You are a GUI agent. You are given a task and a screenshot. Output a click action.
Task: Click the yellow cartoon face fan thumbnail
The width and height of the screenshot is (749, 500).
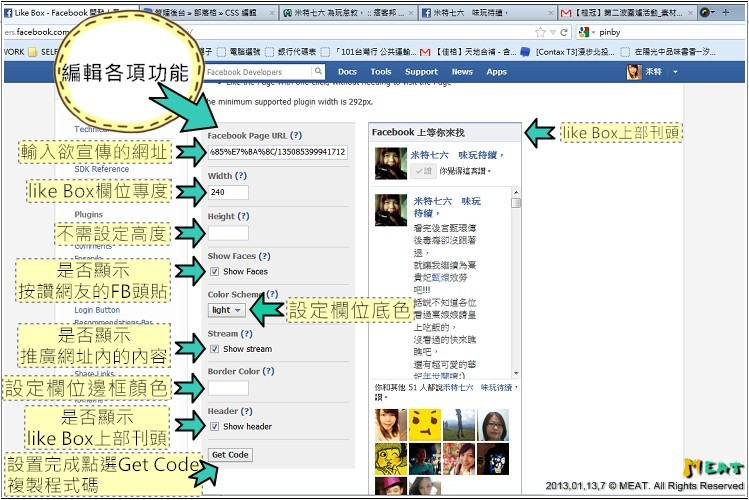425,425
